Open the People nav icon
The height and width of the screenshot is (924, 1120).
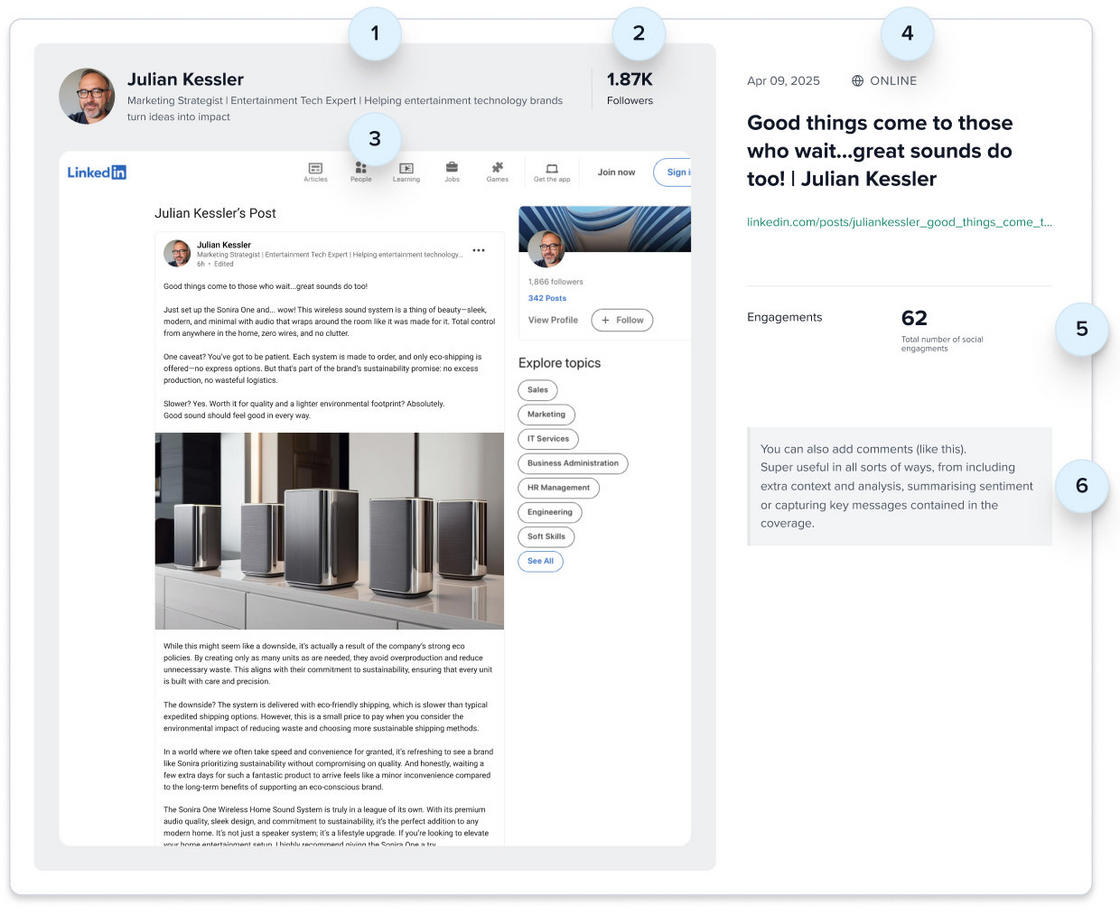click(361, 170)
